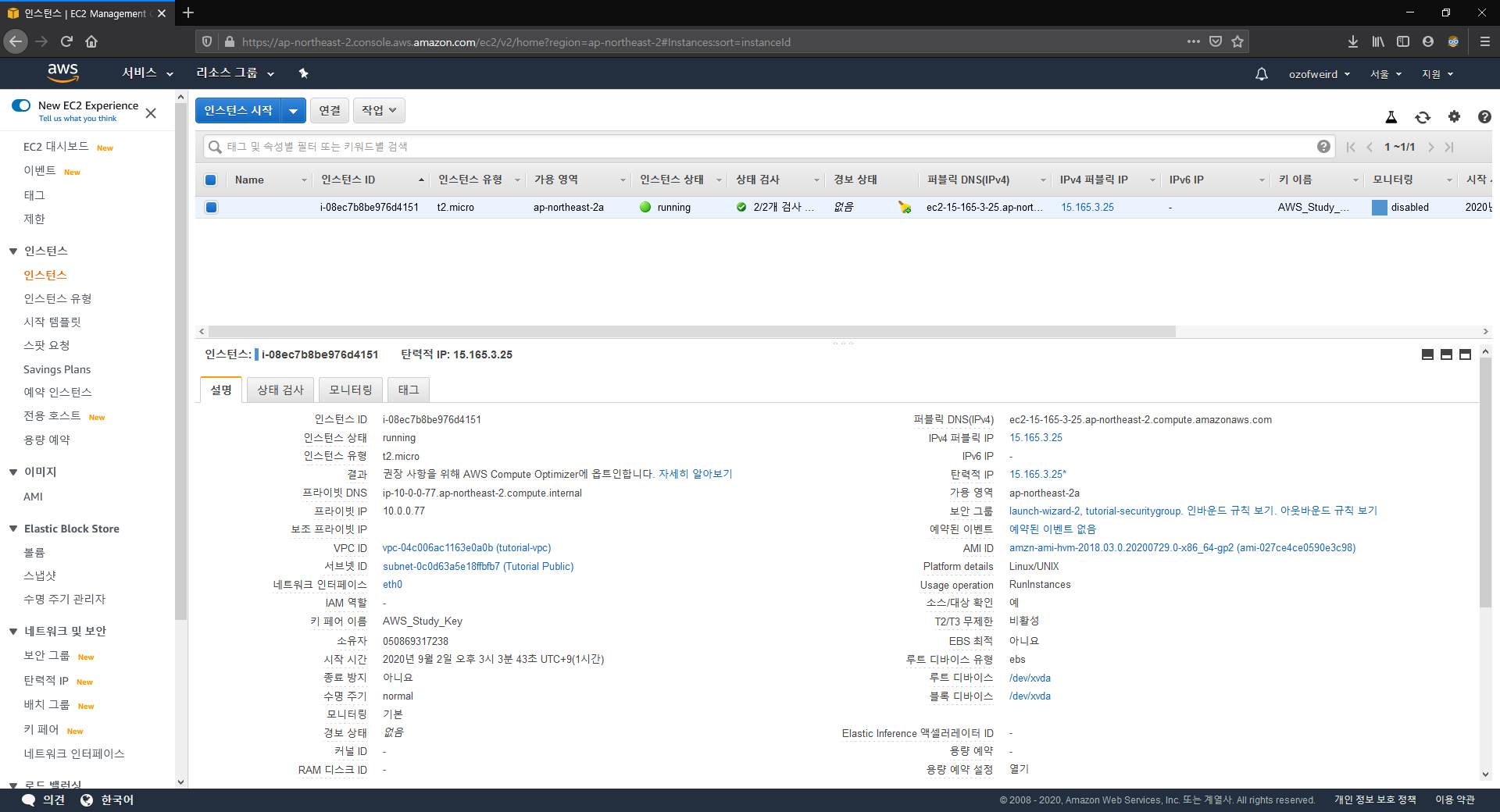The height and width of the screenshot is (812, 1500).
Task: Go to browser home page
Action: pos(91,41)
